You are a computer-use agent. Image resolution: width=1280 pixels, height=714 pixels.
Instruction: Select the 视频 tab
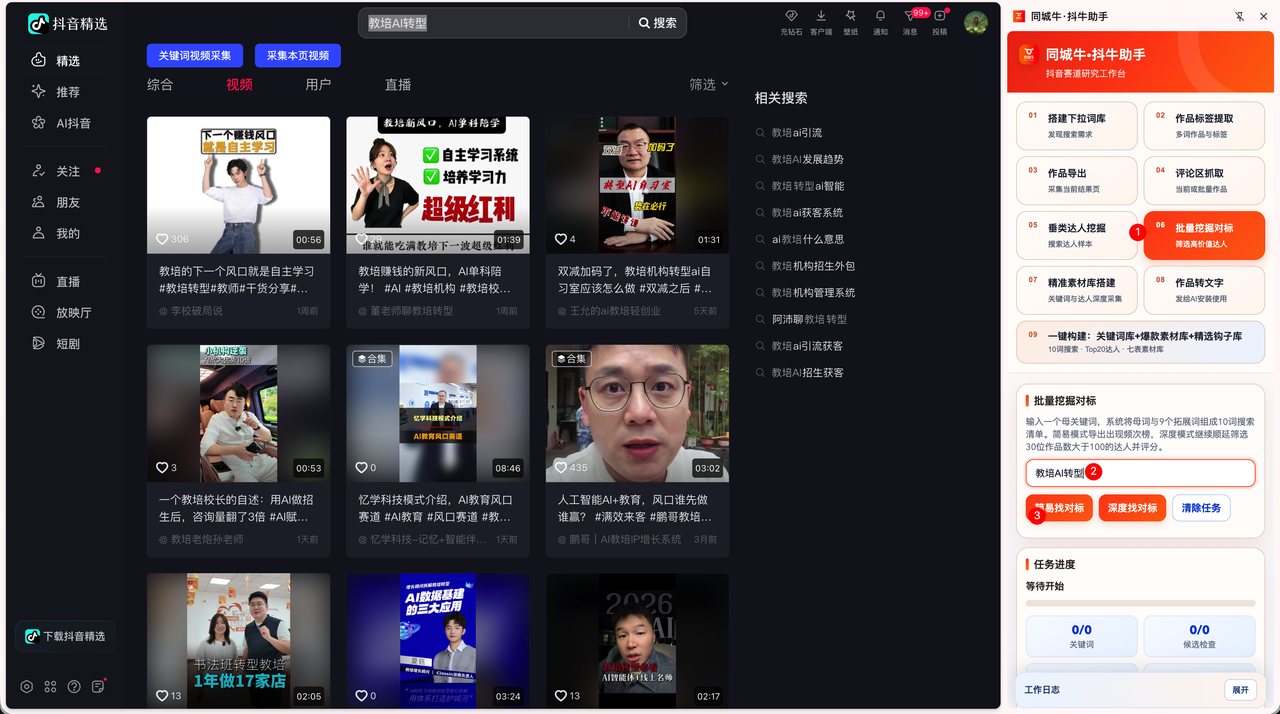(x=239, y=85)
